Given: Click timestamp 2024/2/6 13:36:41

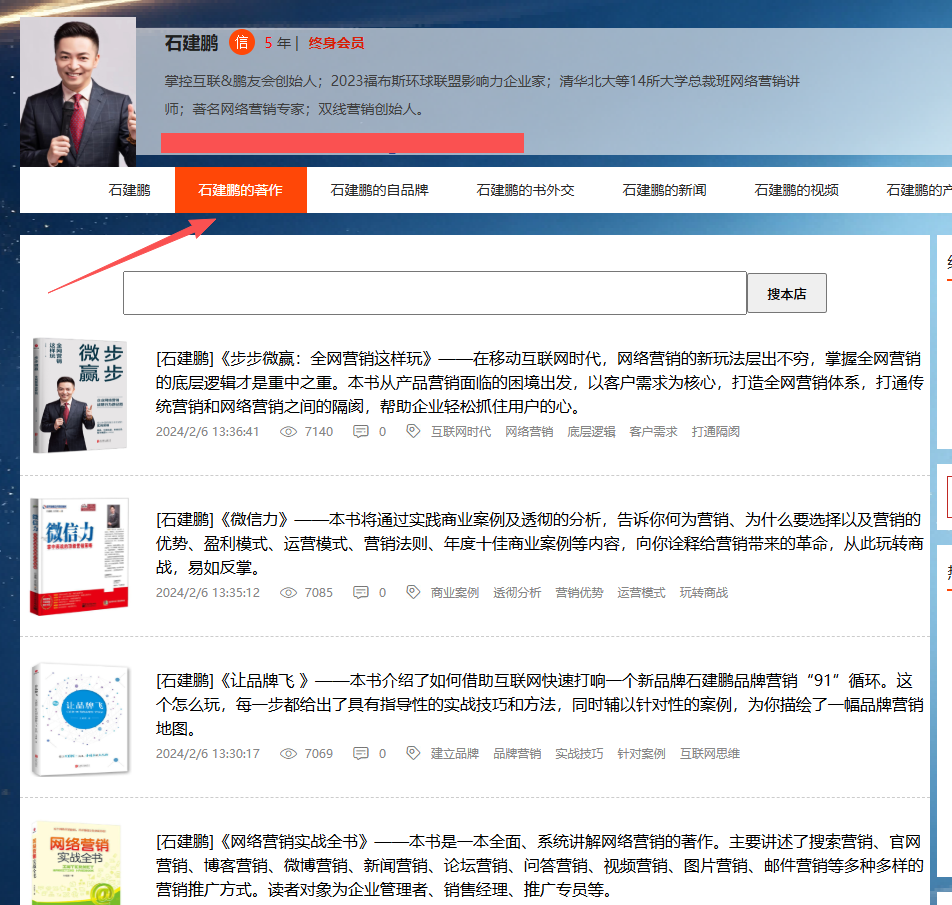Looking at the screenshot, I should (208, 432).
